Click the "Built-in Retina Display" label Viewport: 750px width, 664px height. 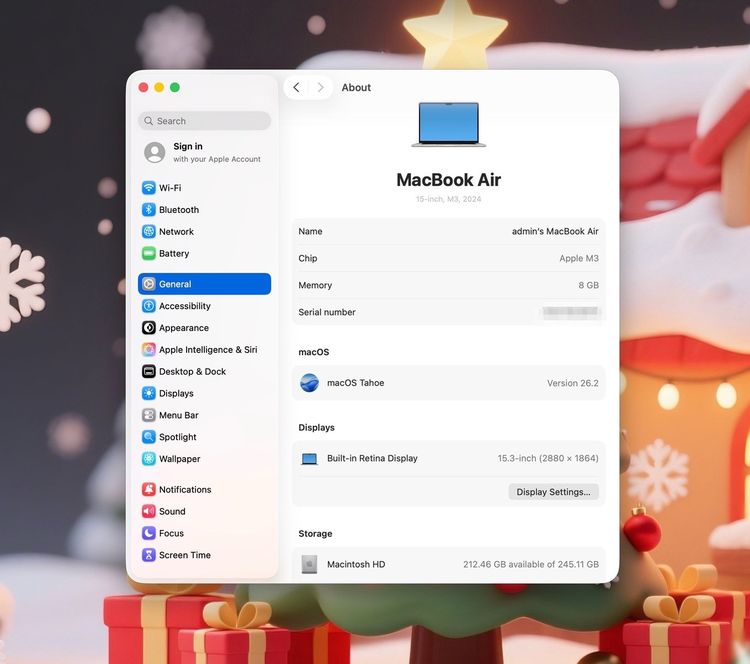pyautogui.click(x=372, y=458)
